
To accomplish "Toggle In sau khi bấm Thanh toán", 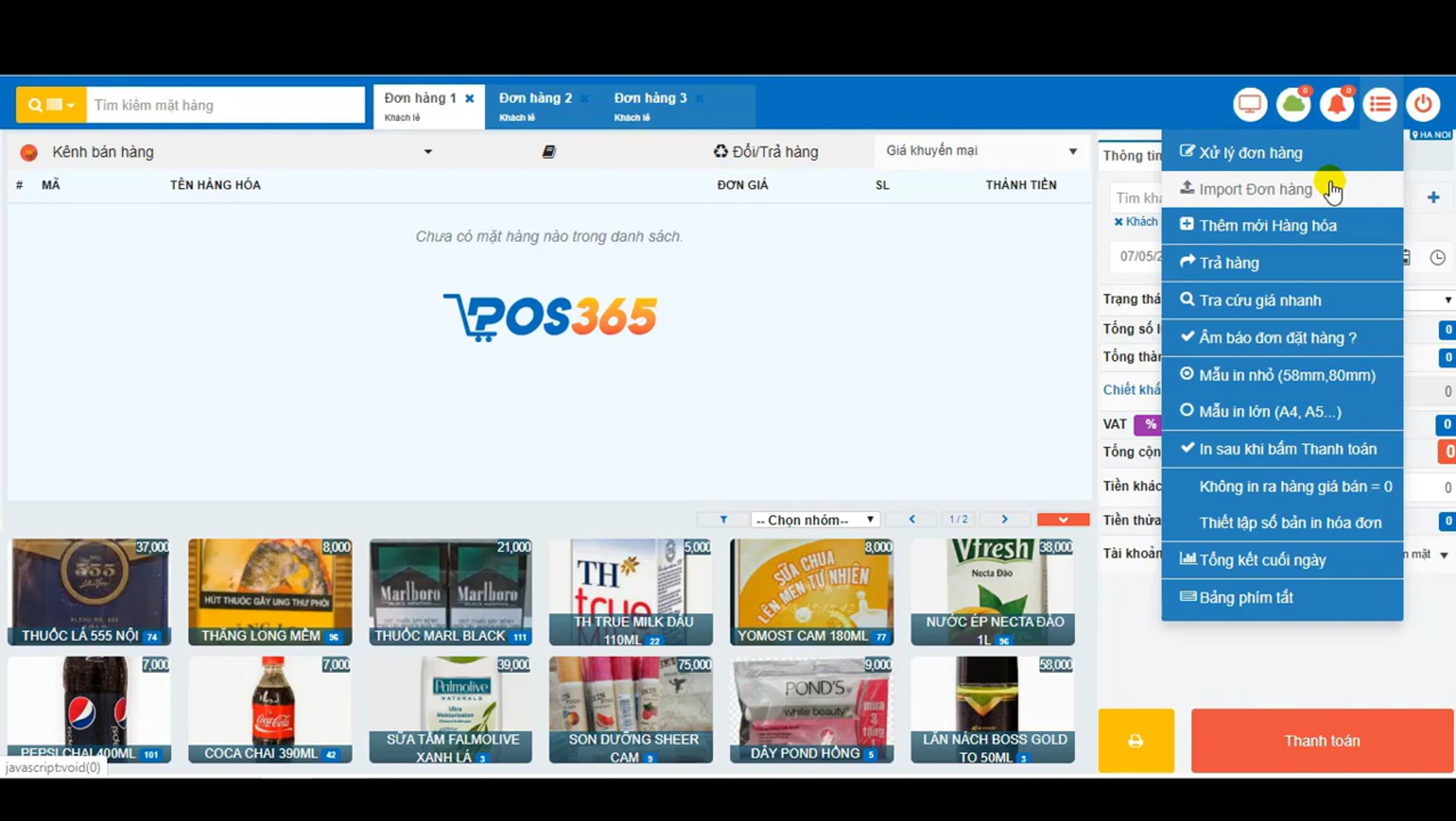I will [x=1282, y=449].
